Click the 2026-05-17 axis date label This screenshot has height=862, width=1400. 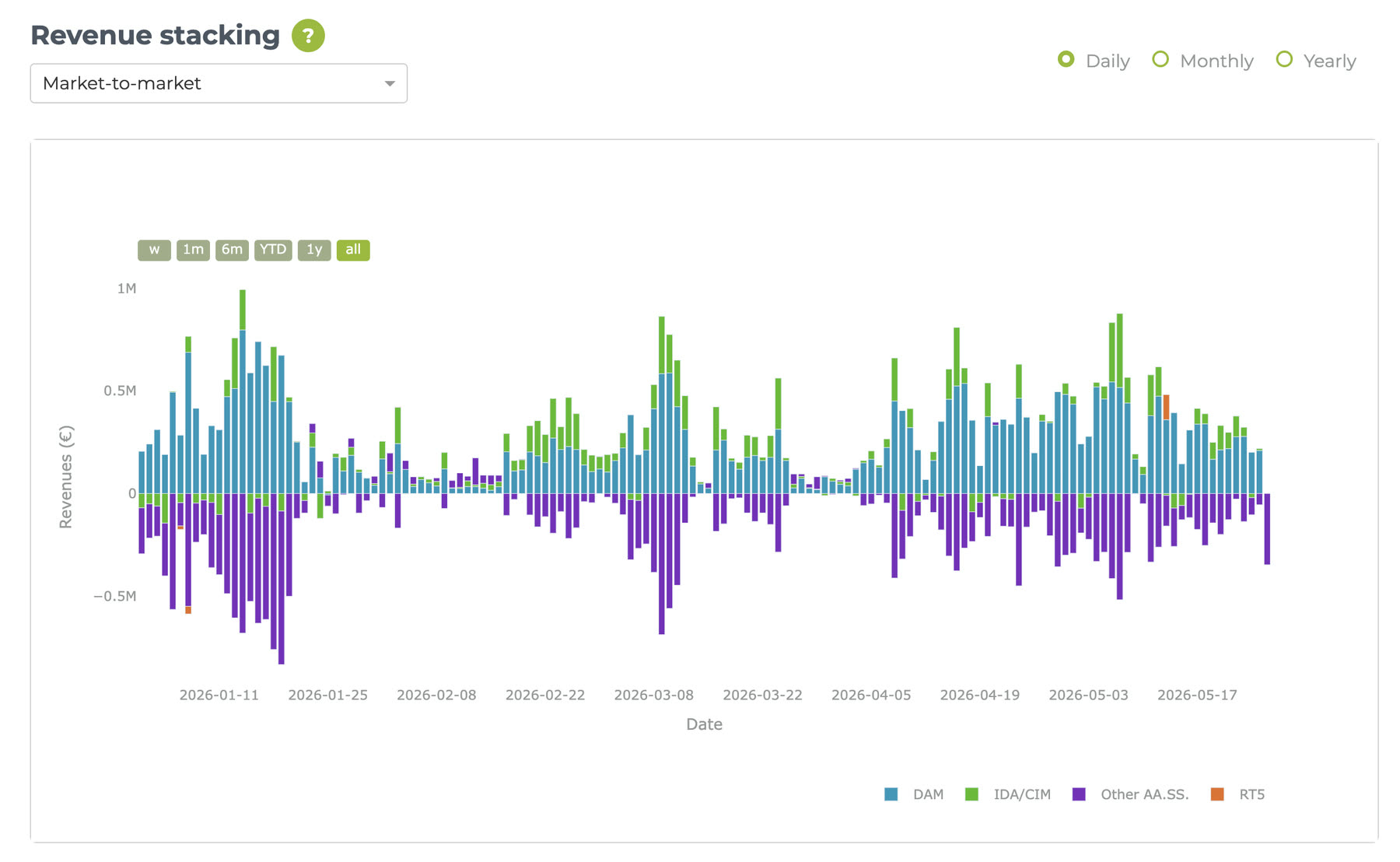point(1197,695)
